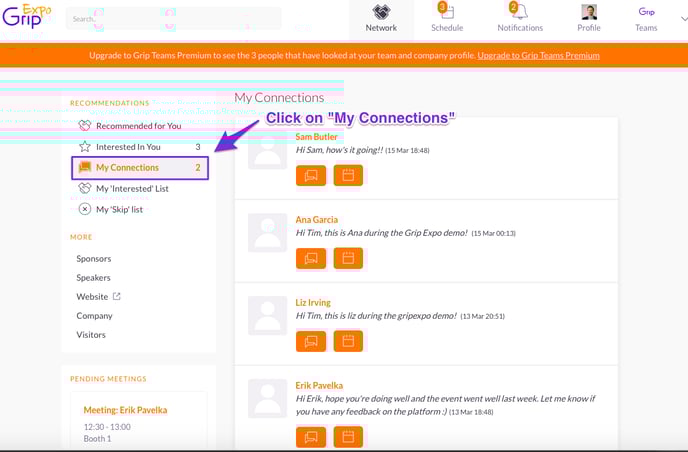The image size is (688, 452).
Task: Click the Booth 1 meeting location
Action: tap(97, 439)
